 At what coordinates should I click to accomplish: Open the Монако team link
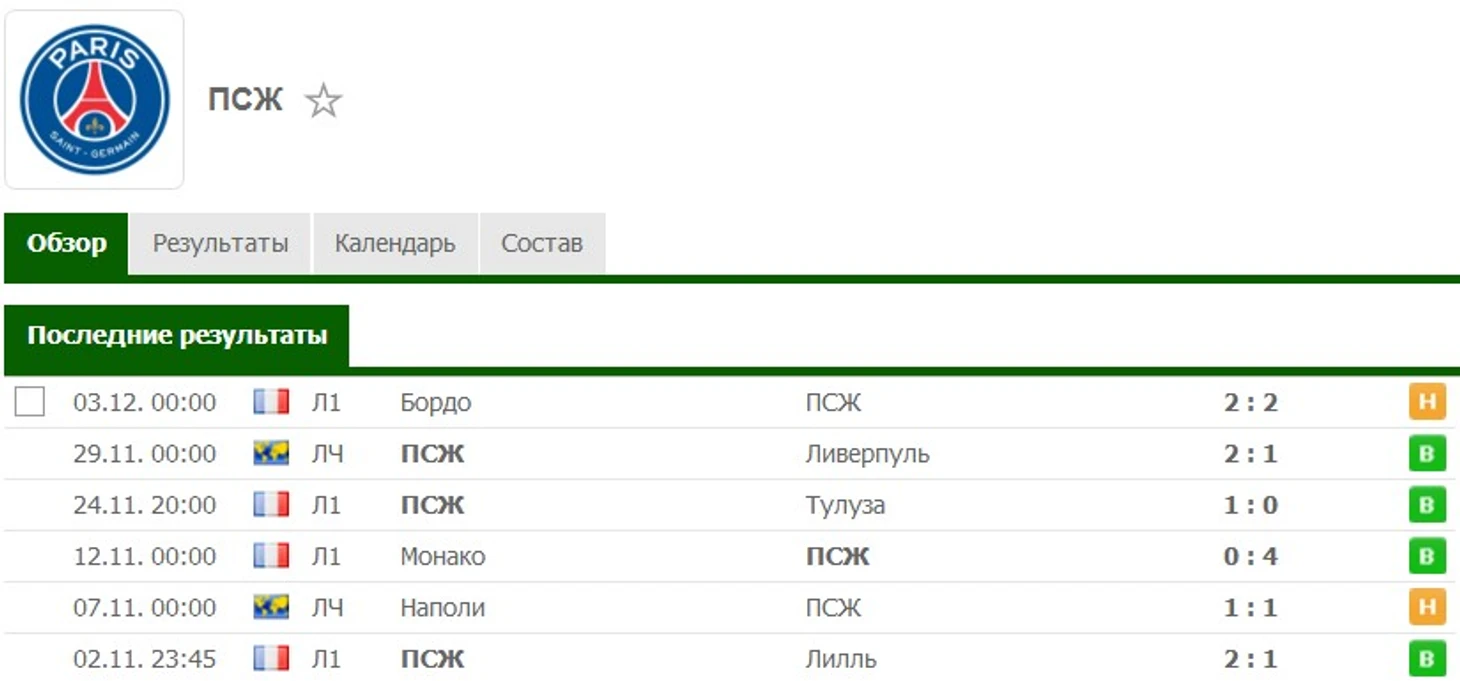[442, 556]
